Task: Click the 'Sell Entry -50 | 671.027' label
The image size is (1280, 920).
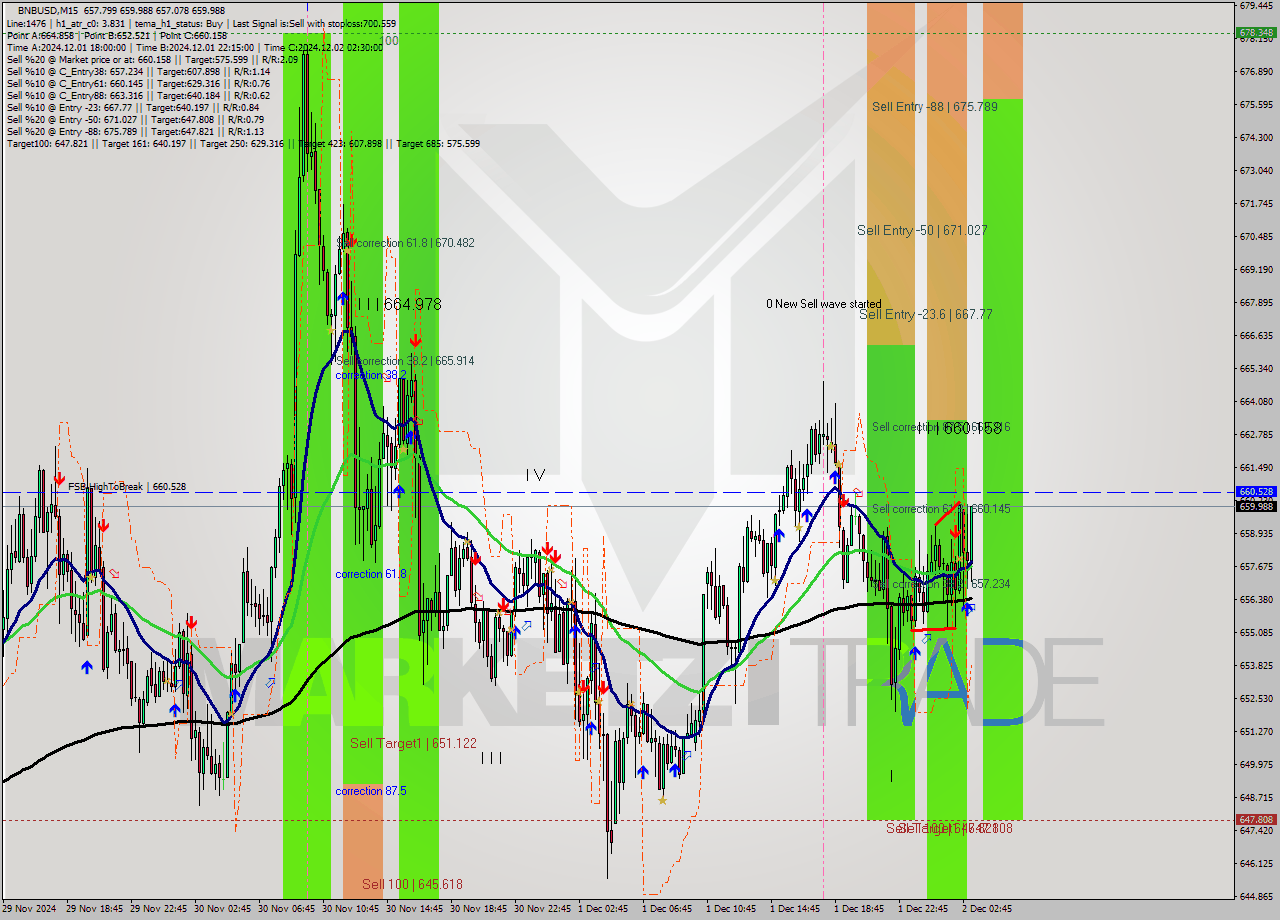Action: coord(922,230)
